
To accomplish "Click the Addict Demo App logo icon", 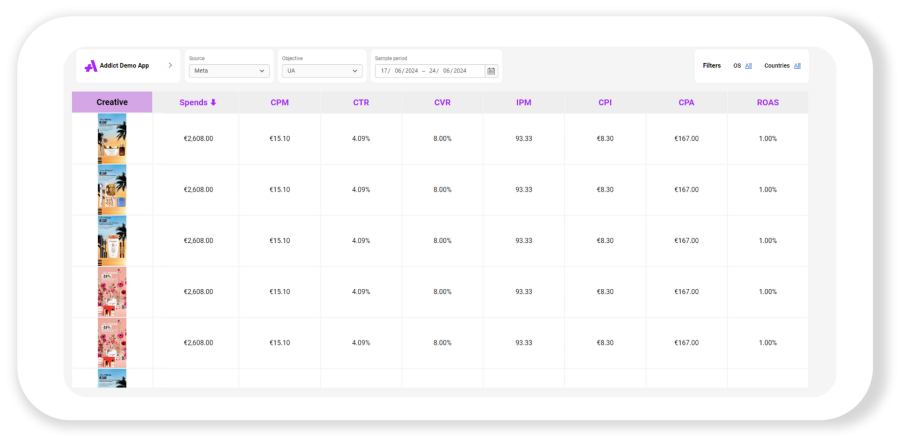I will click(x=90, y=66).
